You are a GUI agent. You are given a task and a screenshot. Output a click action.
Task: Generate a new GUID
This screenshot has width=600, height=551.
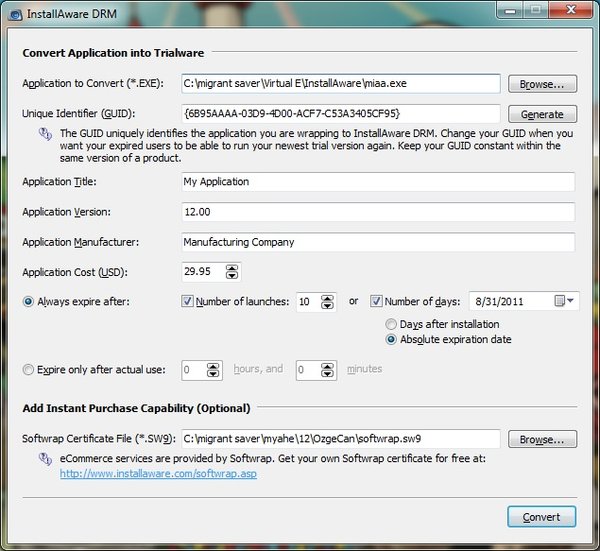click(x=542, y=114)
